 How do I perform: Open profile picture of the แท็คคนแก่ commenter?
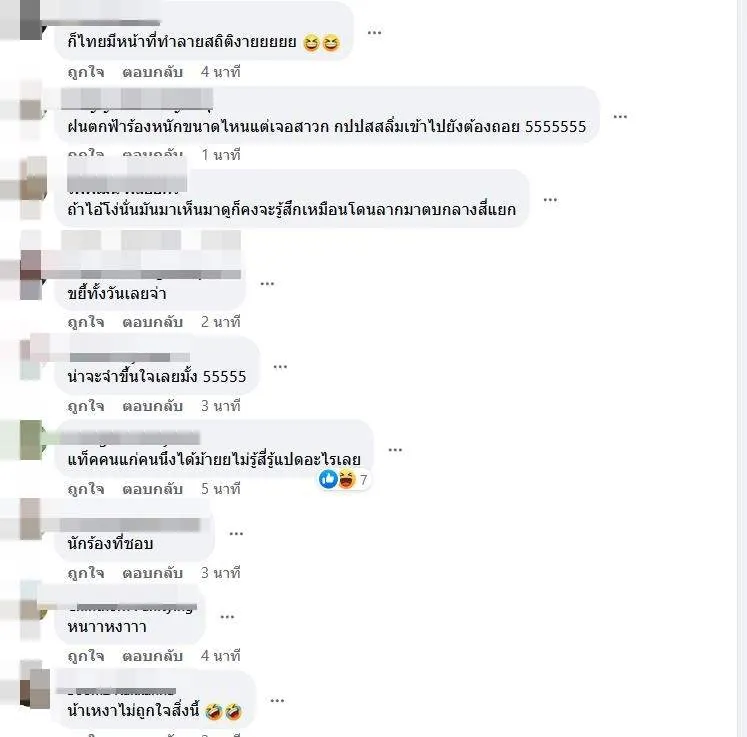(31, 440)
